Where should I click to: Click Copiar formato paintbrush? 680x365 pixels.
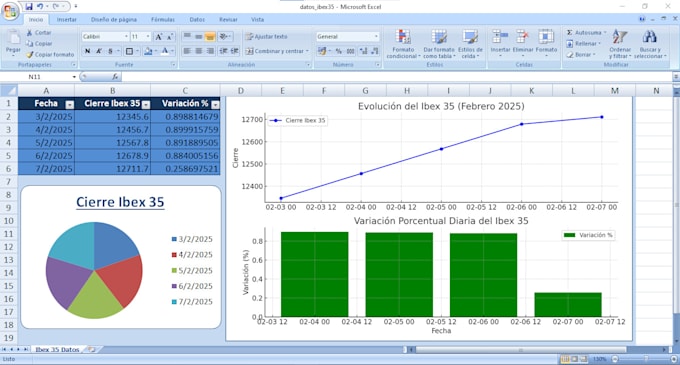[29, 55]
